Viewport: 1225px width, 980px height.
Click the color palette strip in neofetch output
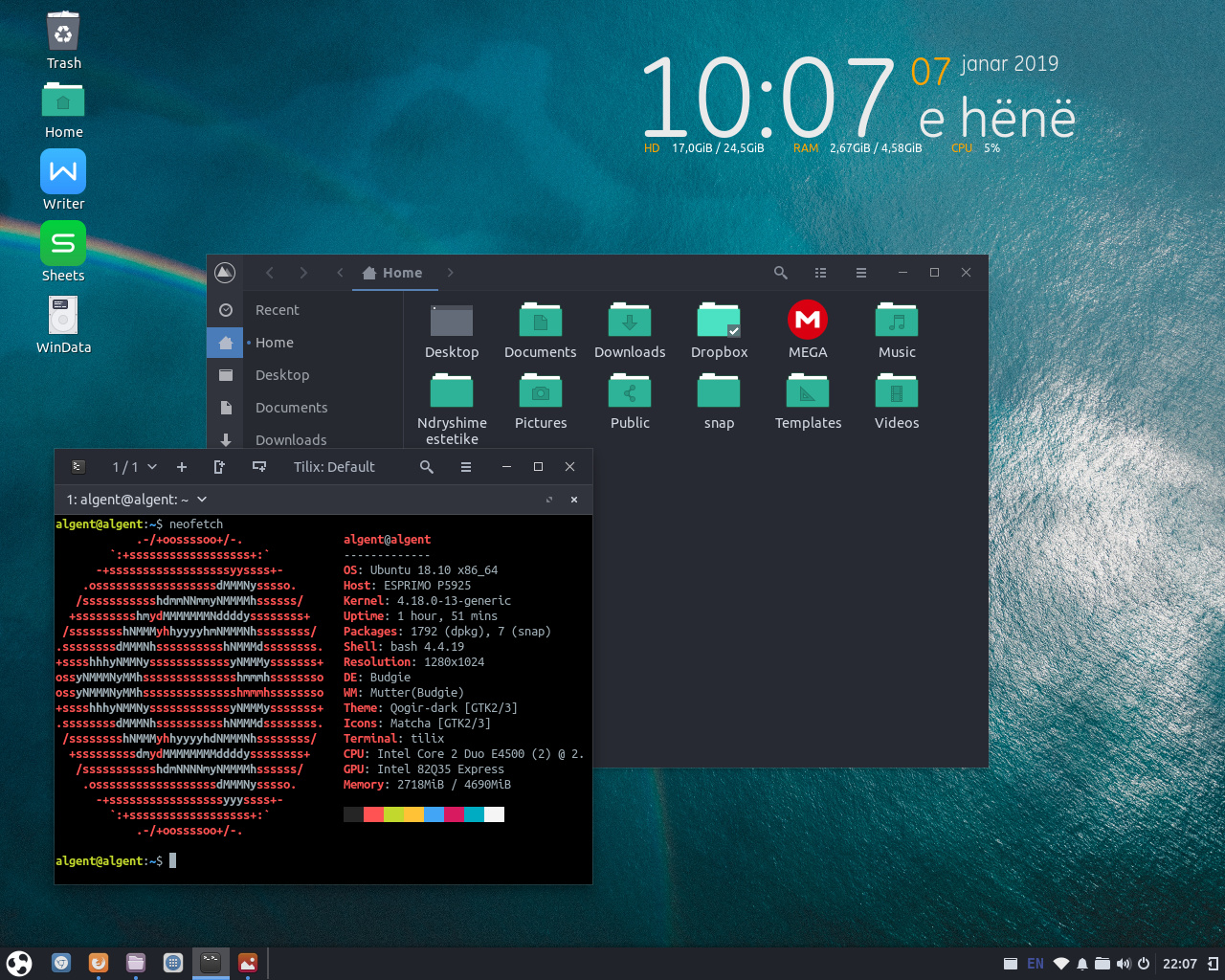pos(423,813)
